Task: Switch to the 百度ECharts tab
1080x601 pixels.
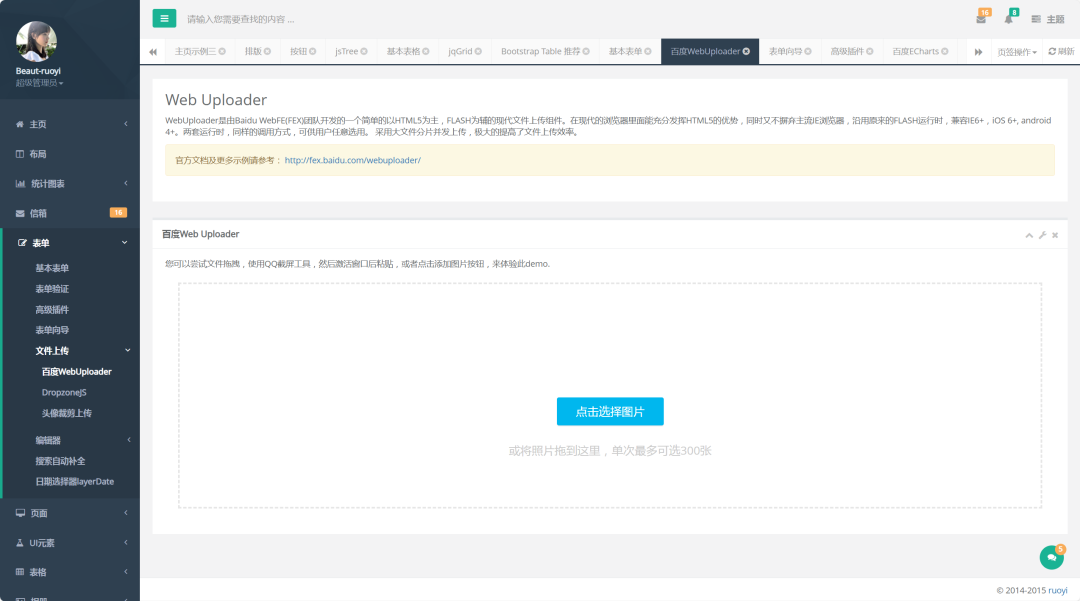Action: pos(915,52)
